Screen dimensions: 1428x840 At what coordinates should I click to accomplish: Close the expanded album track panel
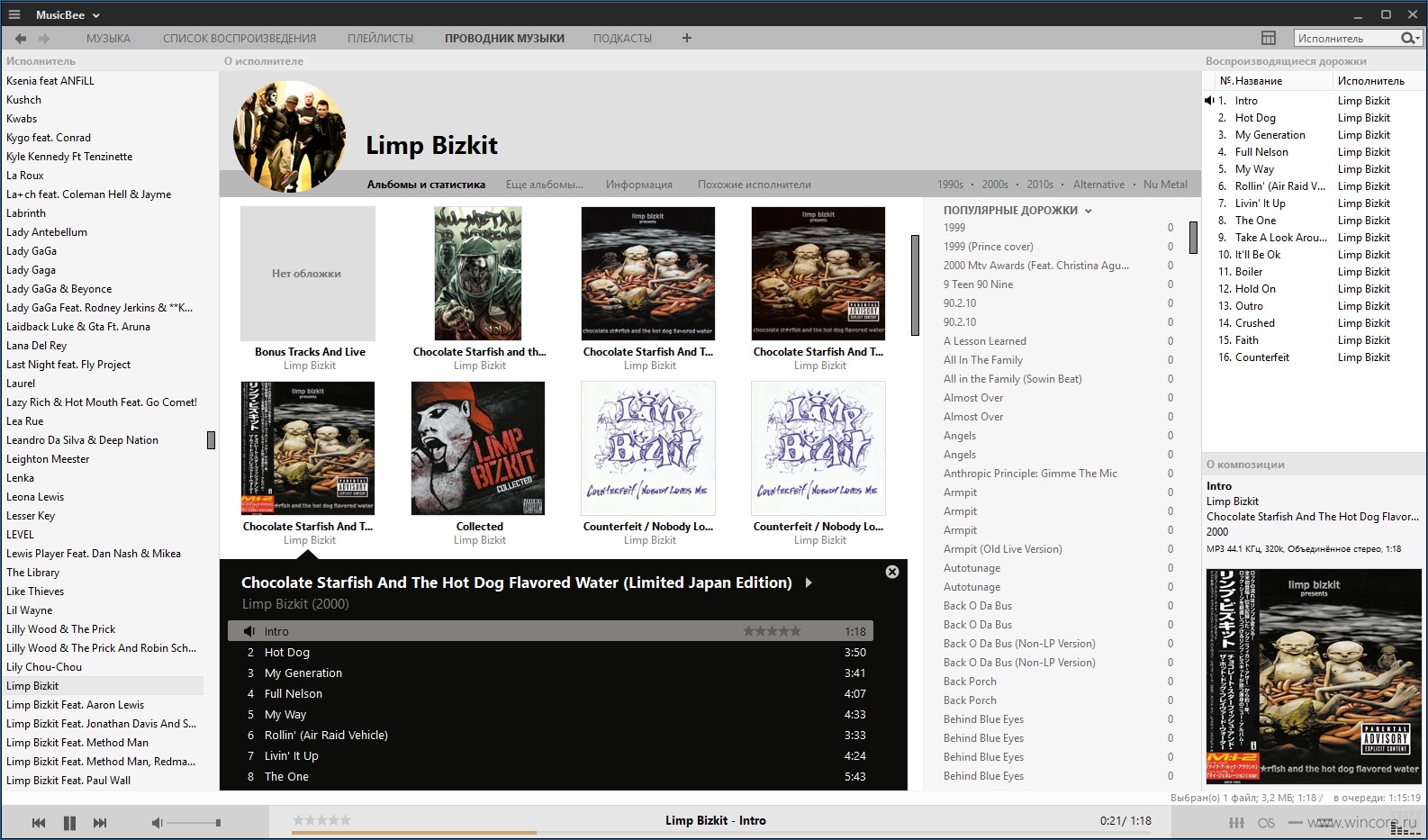point(892,572)
